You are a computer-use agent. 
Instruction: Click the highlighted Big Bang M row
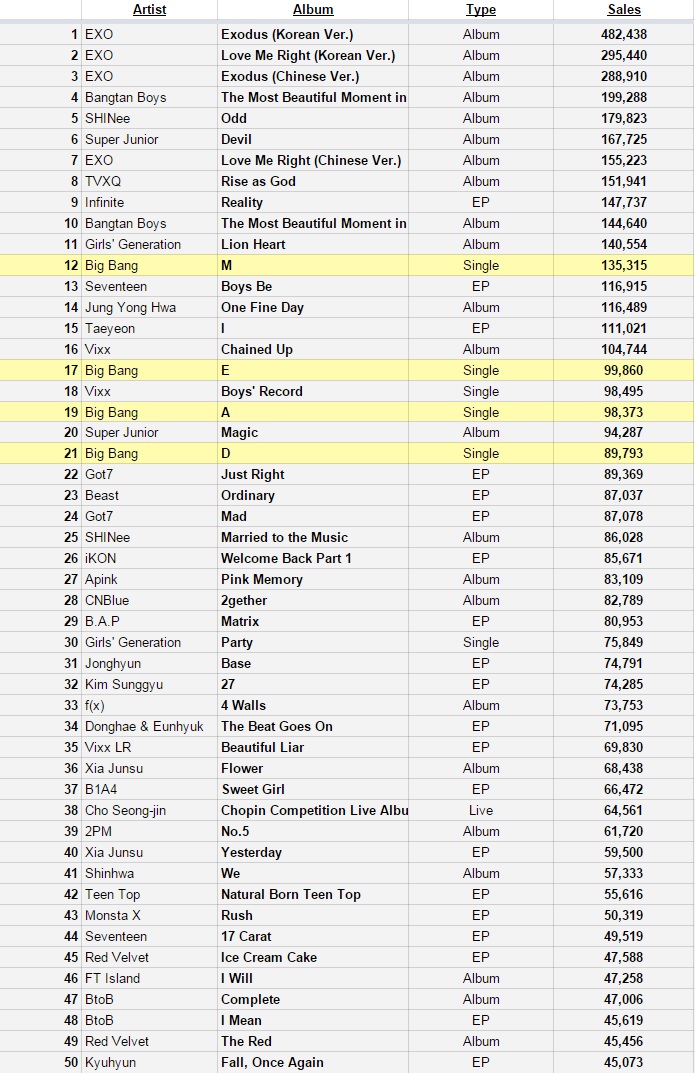pos(347,266)
